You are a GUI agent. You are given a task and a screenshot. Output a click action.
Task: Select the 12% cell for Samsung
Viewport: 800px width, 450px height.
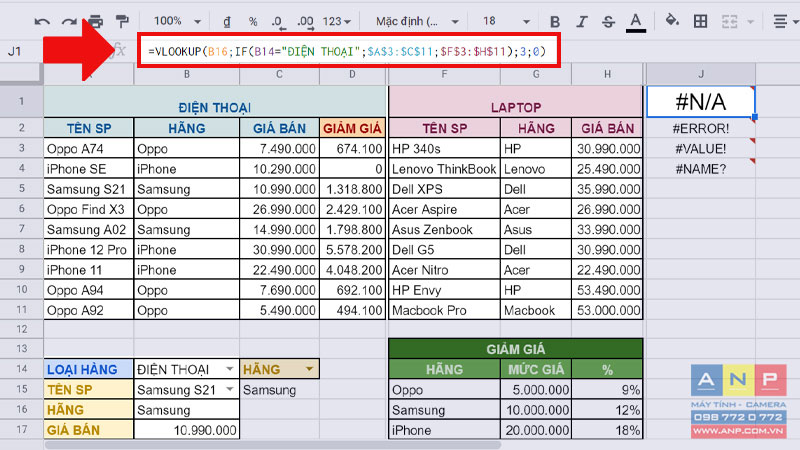click(x=607, y=410)
